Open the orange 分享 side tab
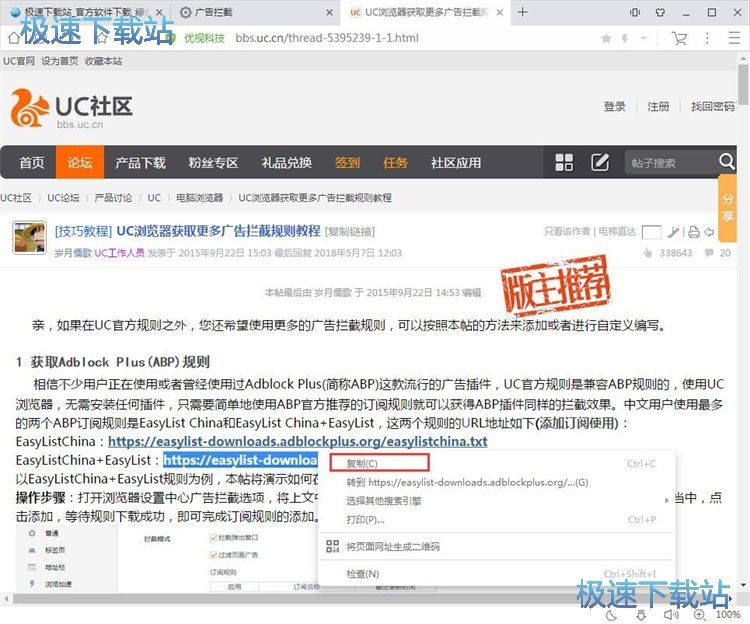This screenshot has height=624, width=750. [728, 208]
